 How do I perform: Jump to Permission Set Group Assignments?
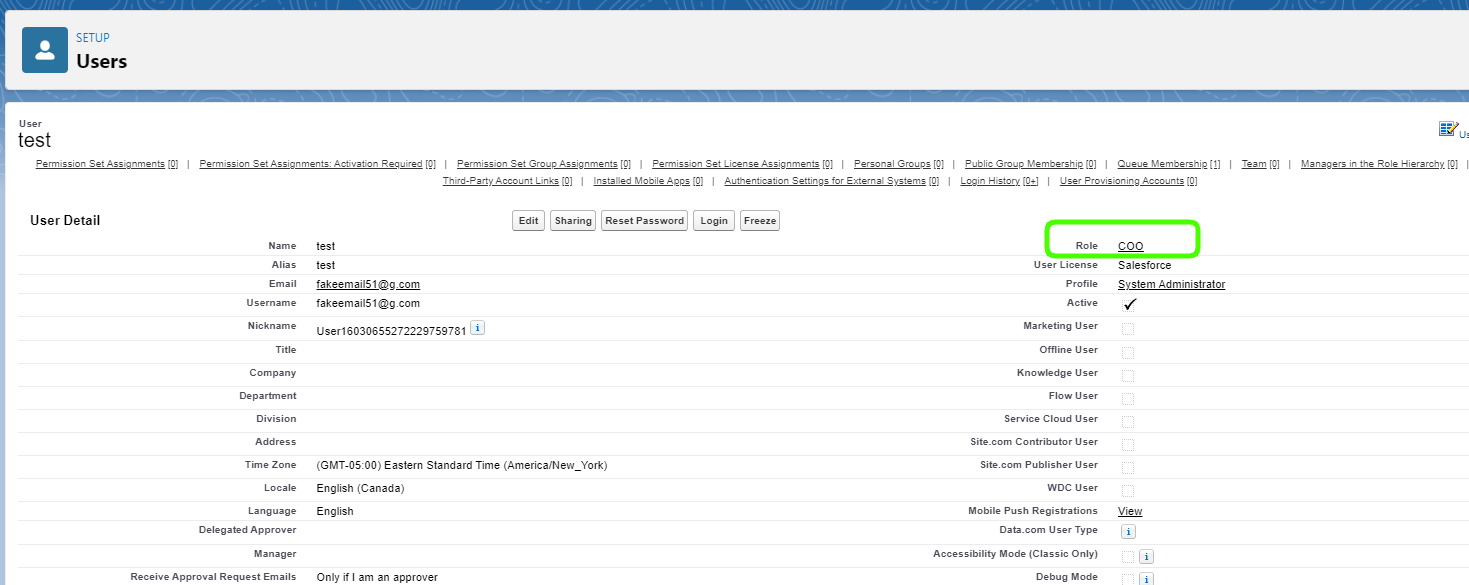tap(544, 164)
